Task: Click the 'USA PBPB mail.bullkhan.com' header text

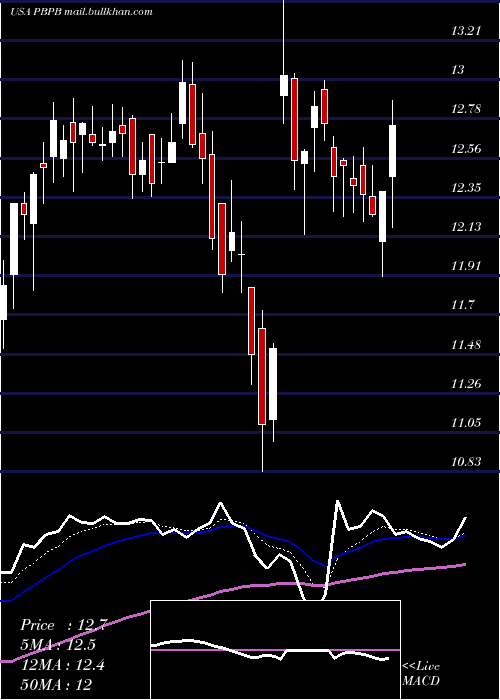Action: pos(81,12)
